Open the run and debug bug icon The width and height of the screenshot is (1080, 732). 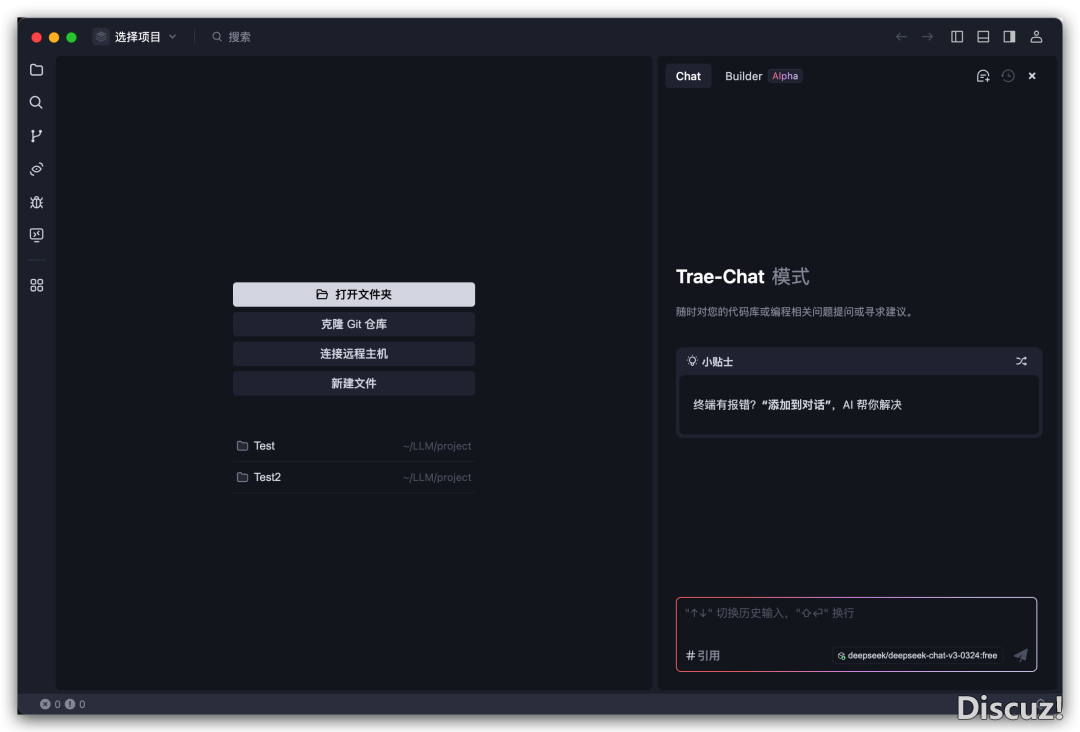pos(37,202)
